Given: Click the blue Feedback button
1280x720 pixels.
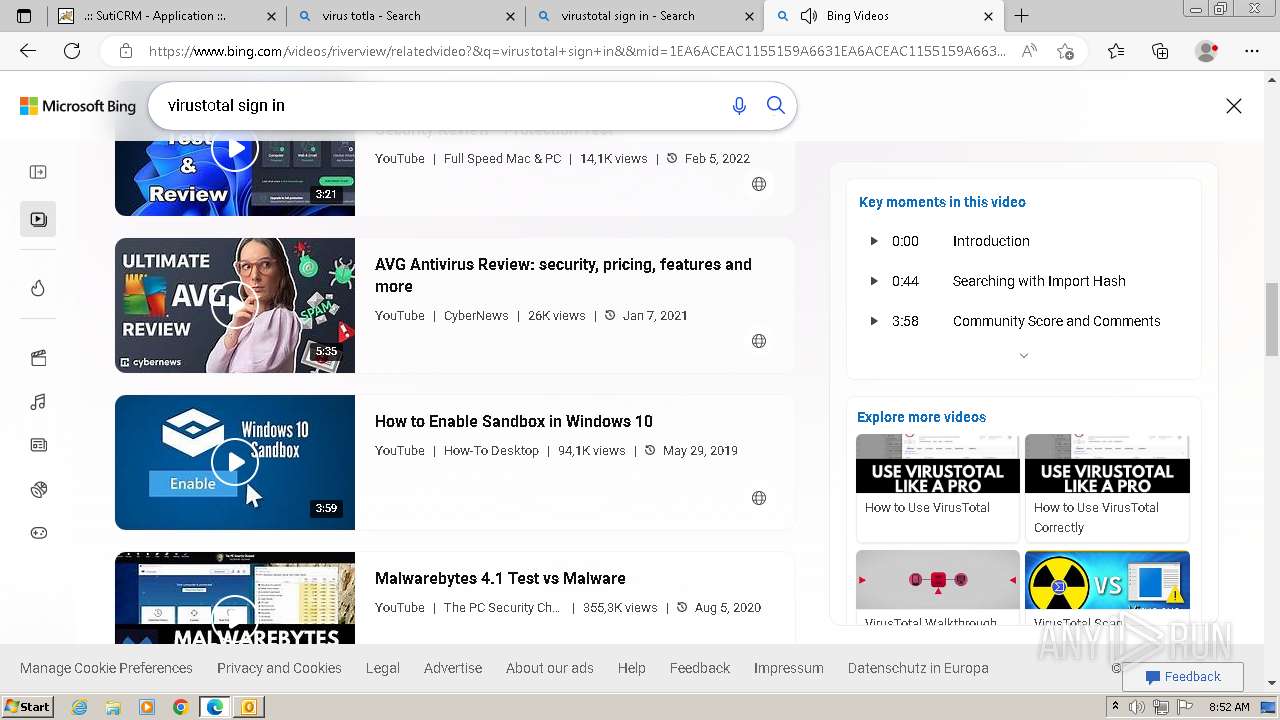Looking at the screenshot, I should click(x=1183, y=677).
